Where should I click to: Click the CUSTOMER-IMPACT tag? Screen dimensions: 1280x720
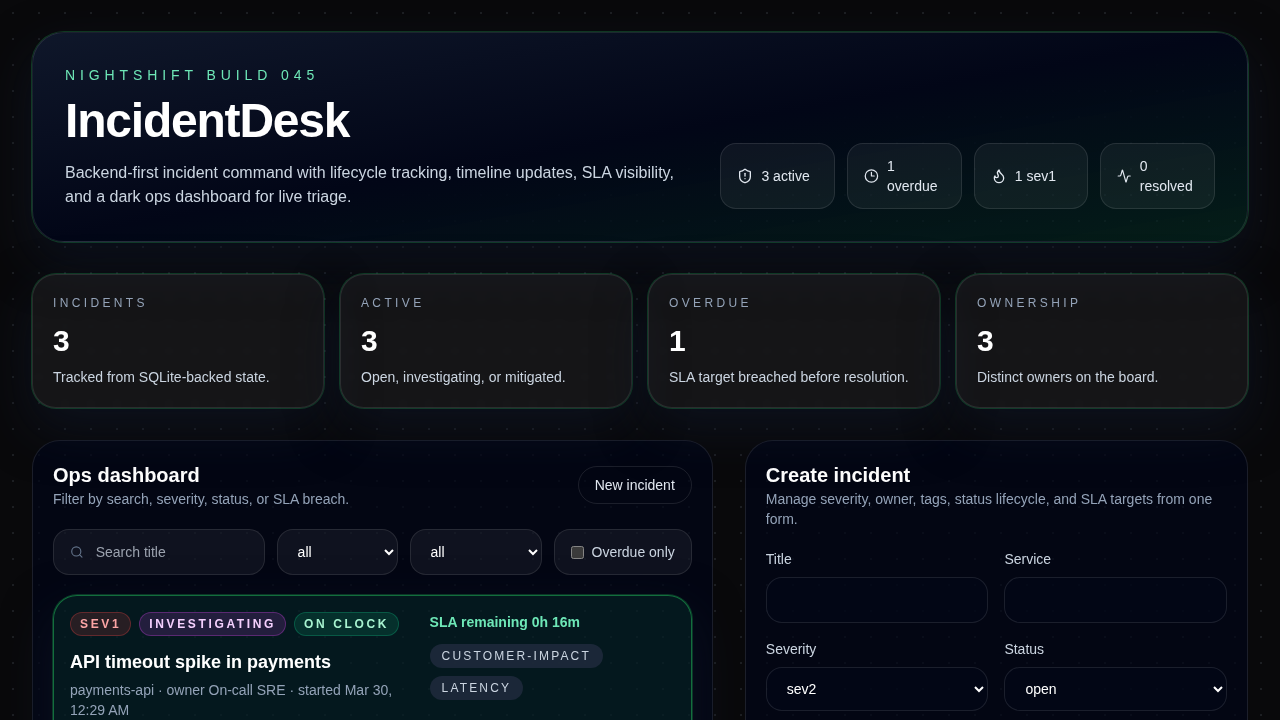[516, 656]
